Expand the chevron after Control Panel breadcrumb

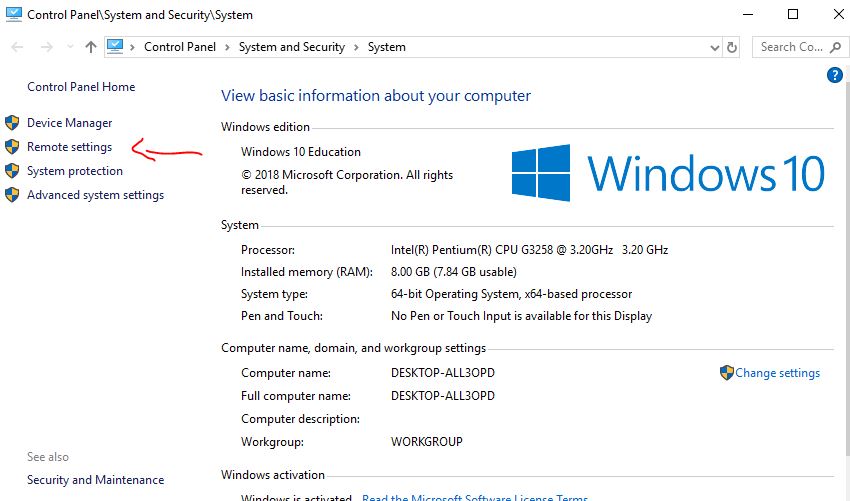[227, 47]
